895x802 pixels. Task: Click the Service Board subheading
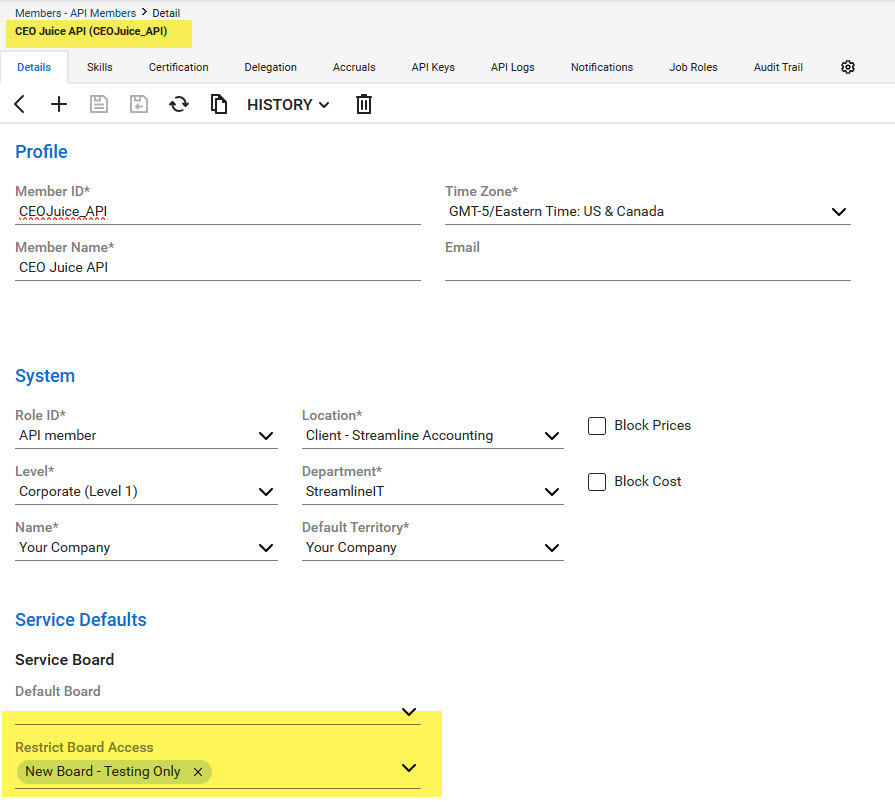point(64,660)
